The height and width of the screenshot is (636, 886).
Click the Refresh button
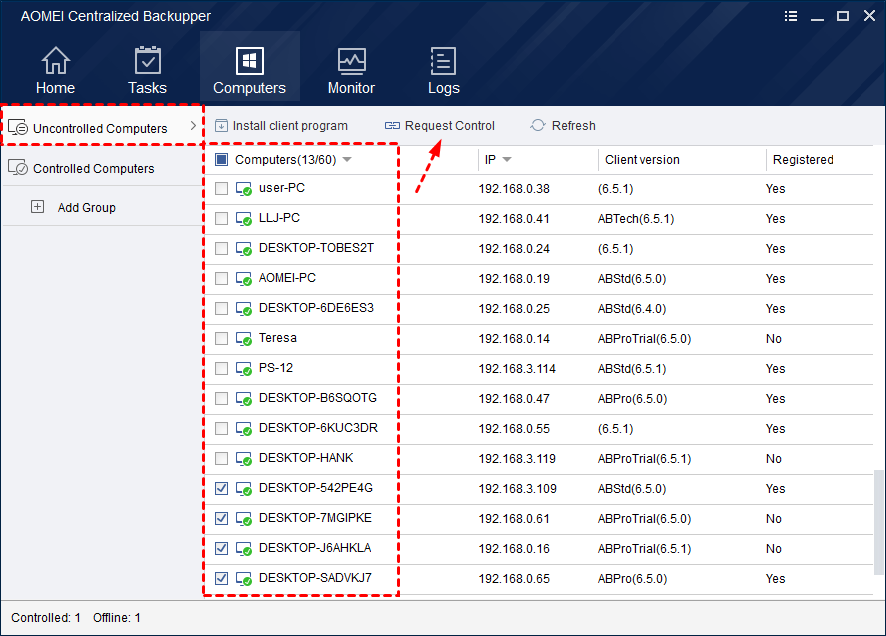click(563, 125)
